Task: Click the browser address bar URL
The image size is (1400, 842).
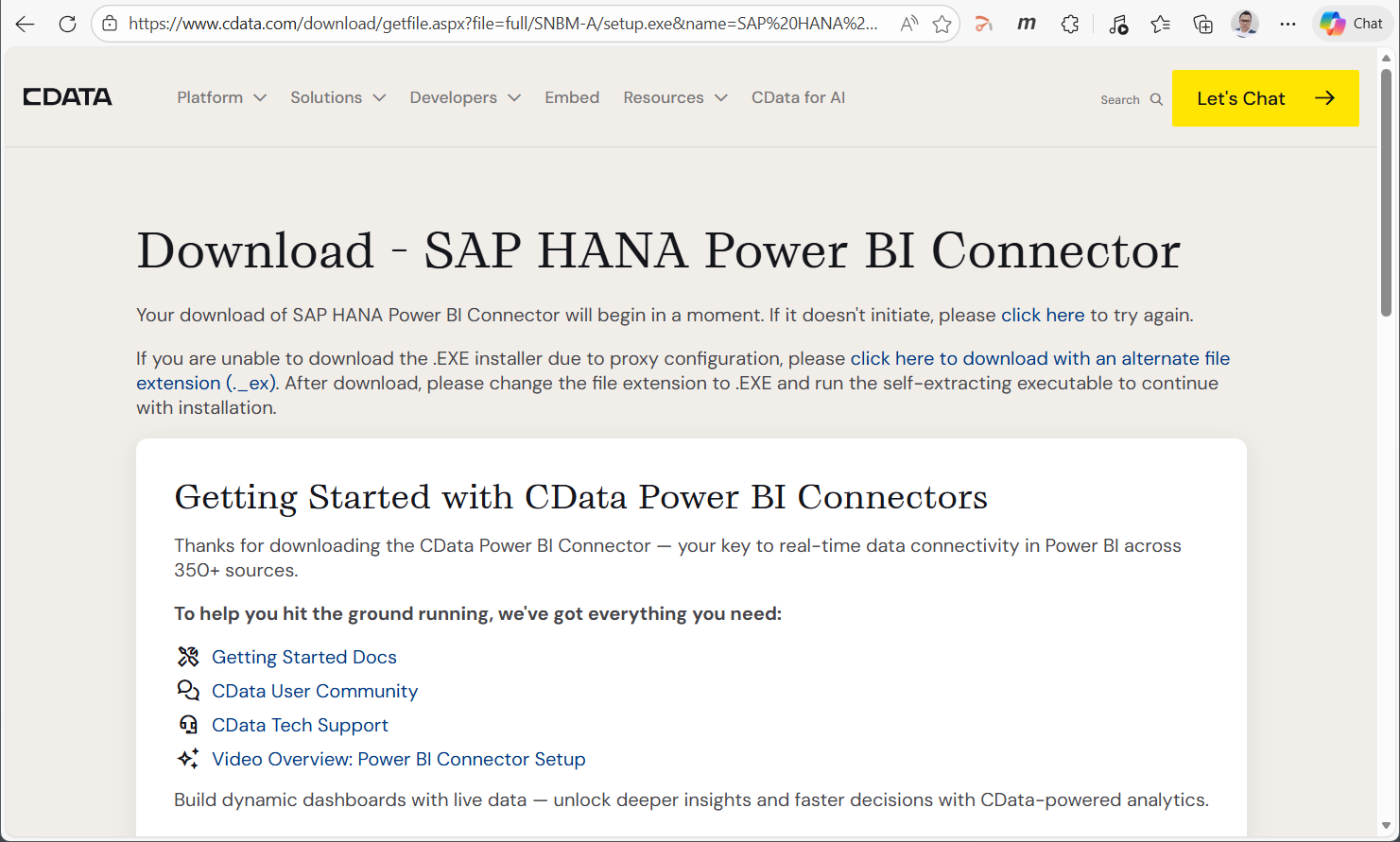Action: [x=503, y=24]
